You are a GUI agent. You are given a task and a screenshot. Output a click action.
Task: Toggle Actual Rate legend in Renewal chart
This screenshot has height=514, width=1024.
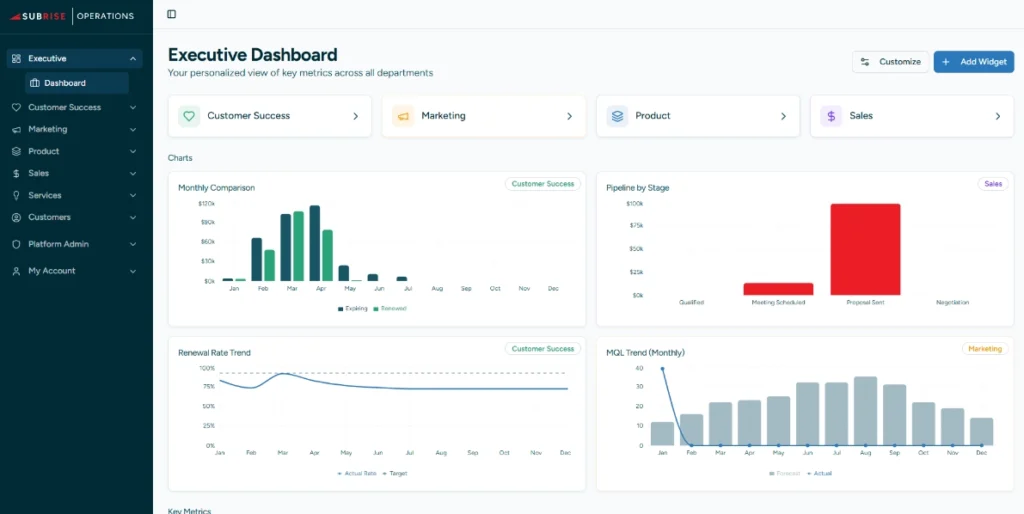click(x=357, y=474)
